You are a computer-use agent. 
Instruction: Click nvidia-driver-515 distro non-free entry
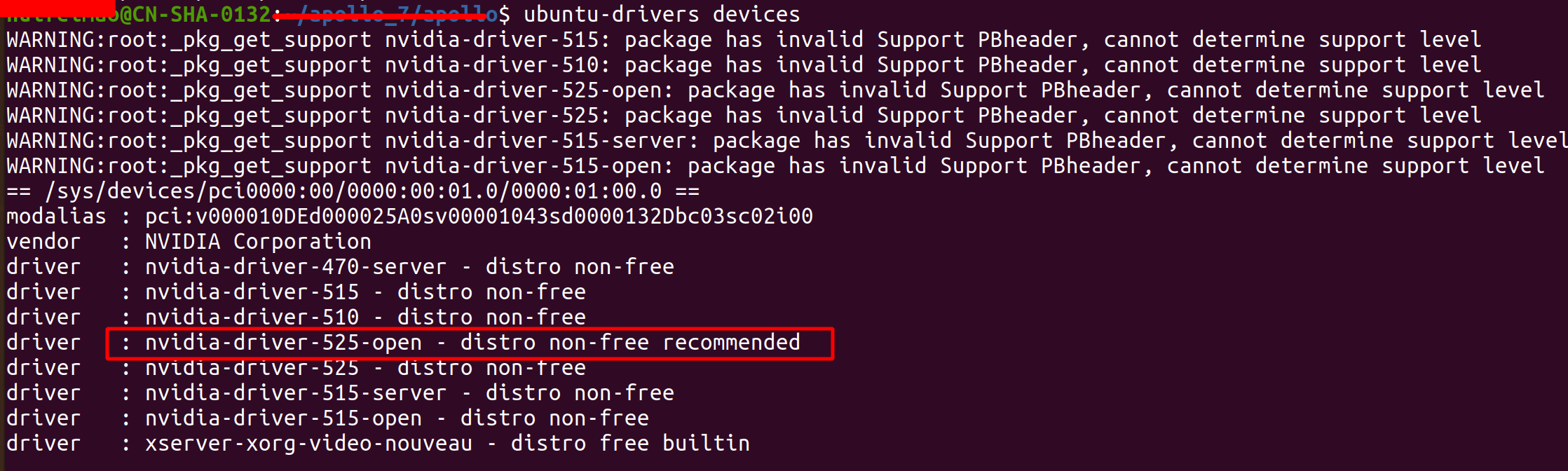[x=296, y=292]
